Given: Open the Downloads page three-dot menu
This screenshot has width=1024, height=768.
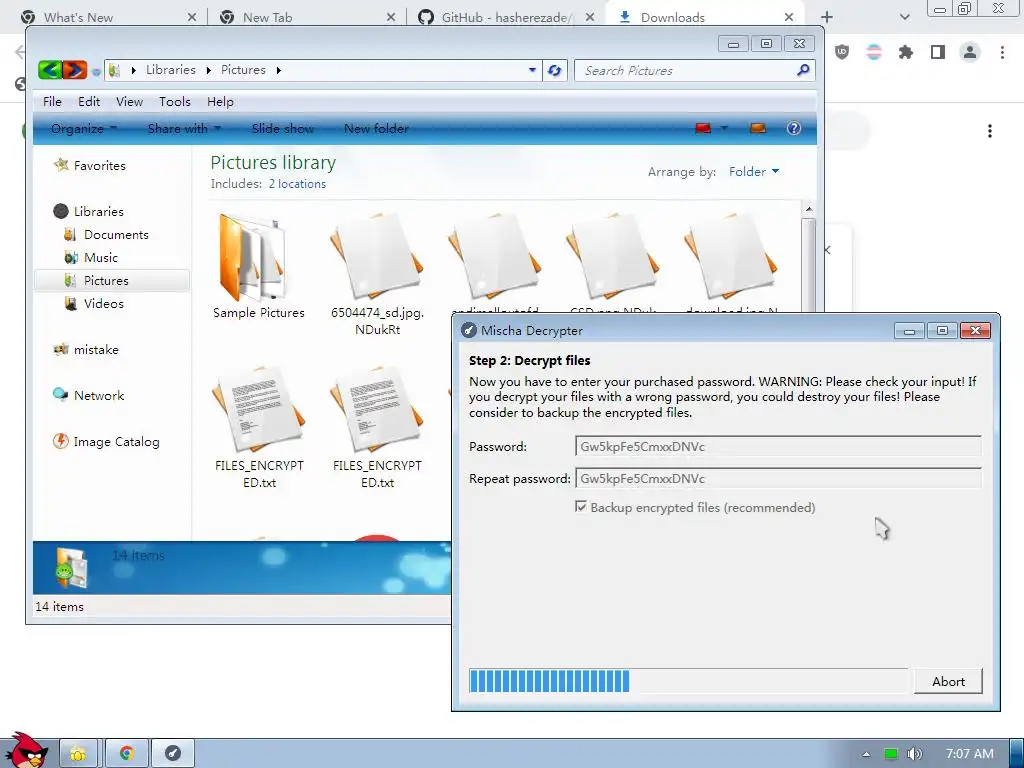Looking at the screenshot, I should (990, 131).
